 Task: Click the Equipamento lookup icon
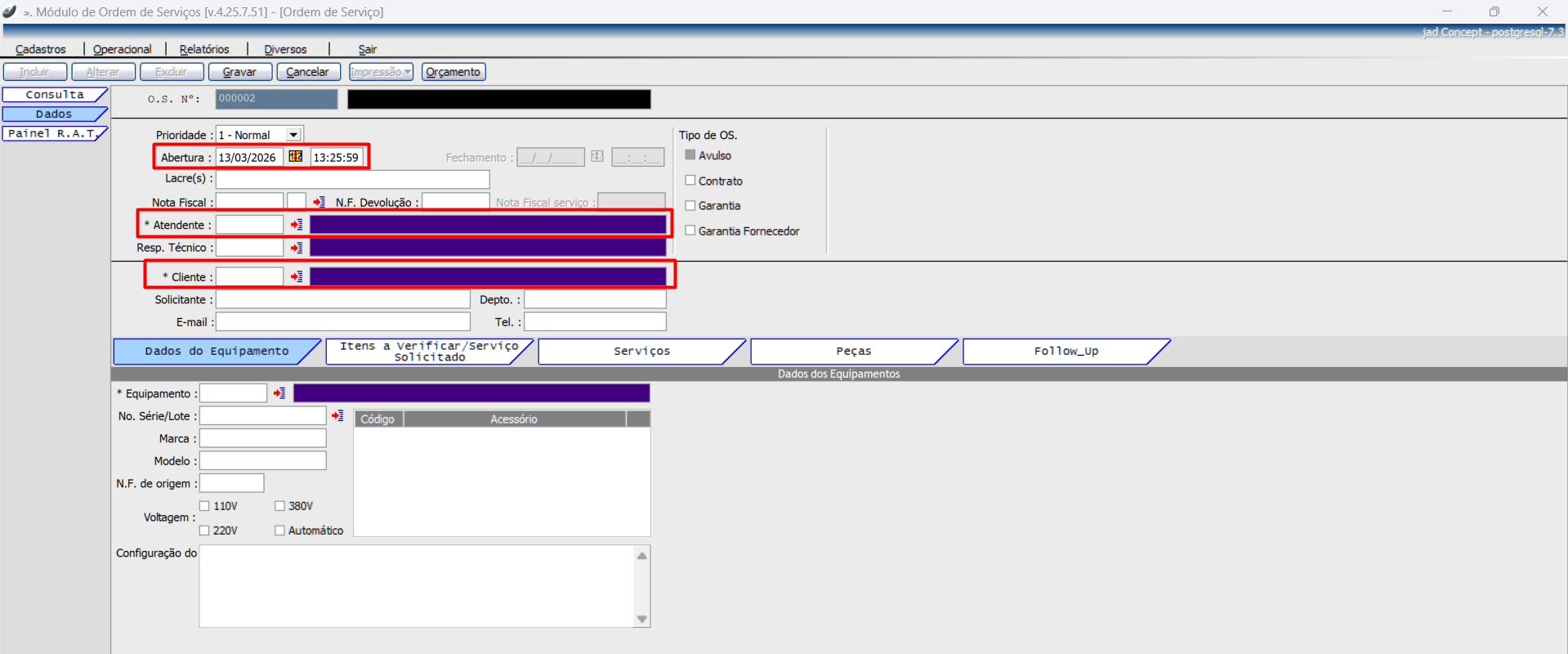(279, 394)
